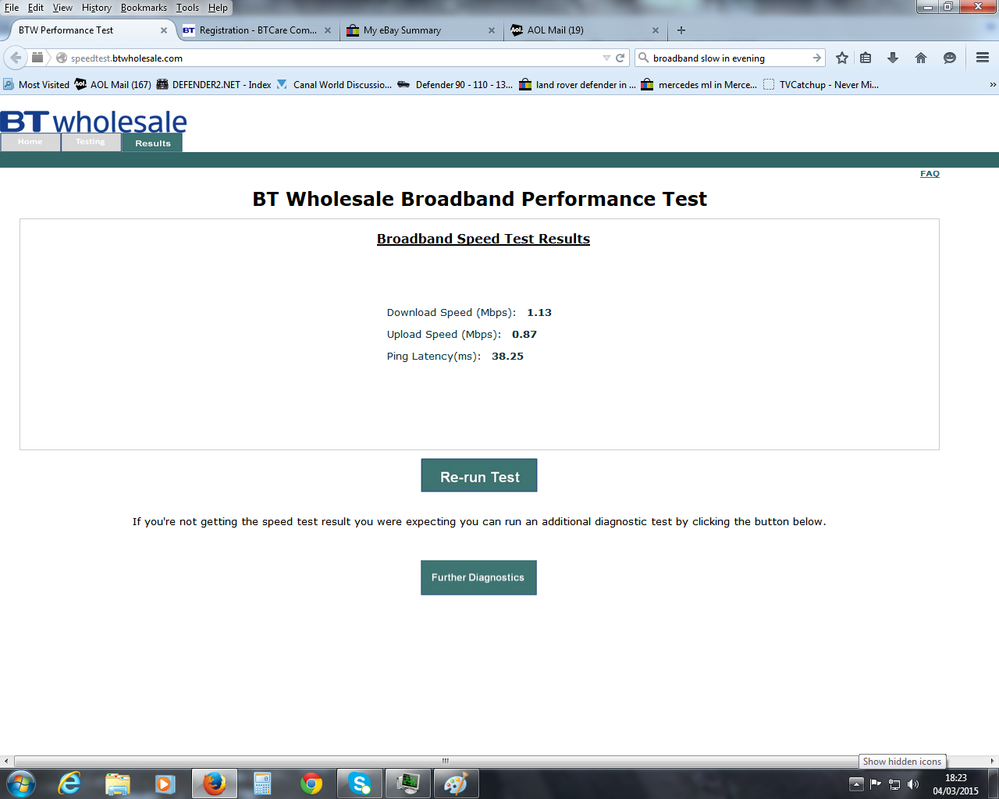Go to the Firefox Home icon
Image resolution: width=999 pixels, height=799 pixels.
coord(921,58)
